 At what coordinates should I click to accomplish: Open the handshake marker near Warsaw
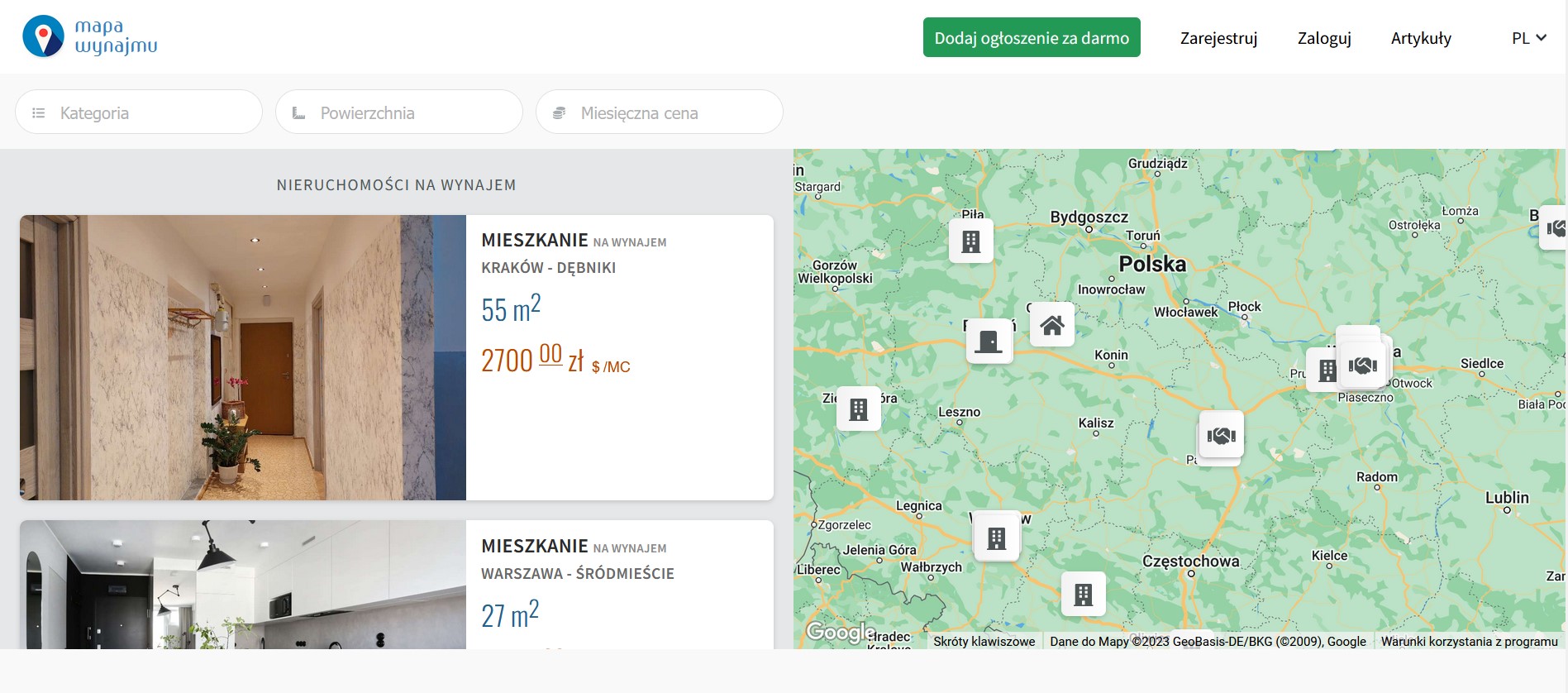(1363, 365)
